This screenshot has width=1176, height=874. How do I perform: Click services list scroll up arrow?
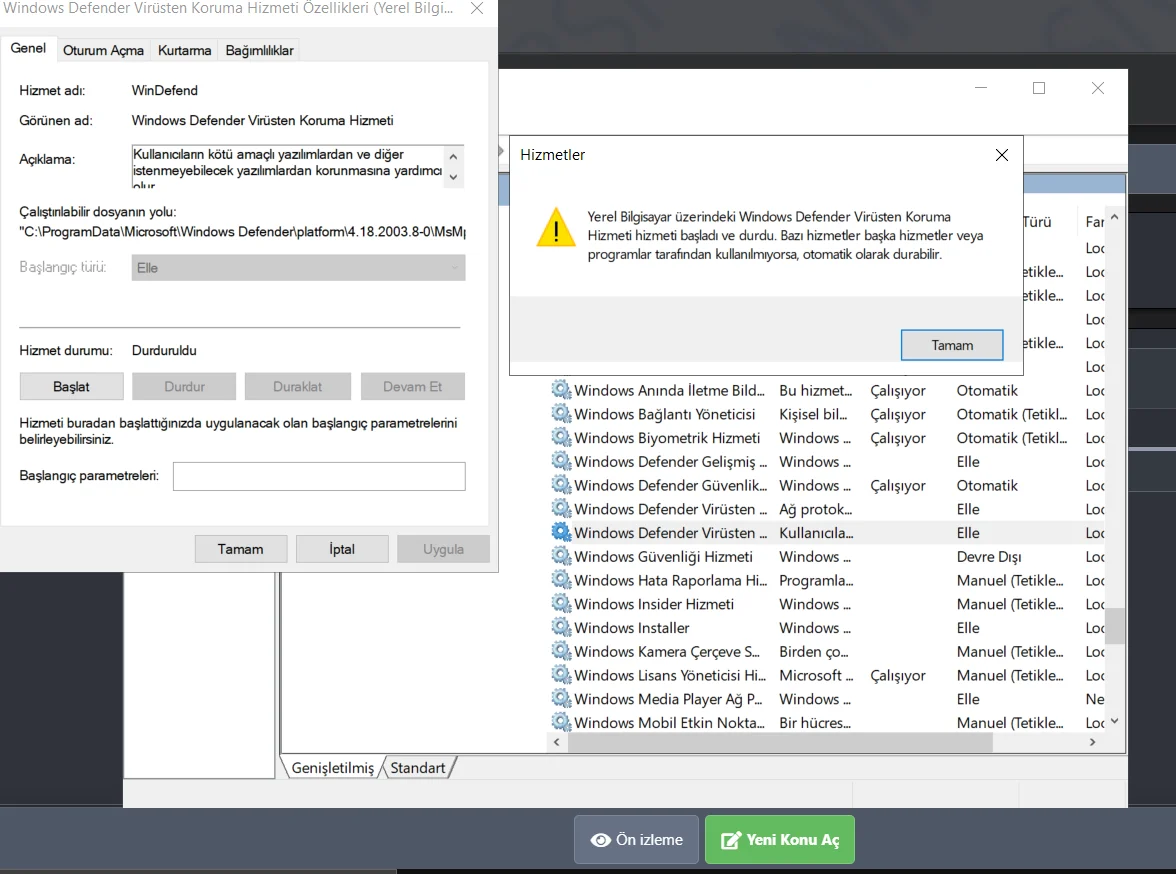click(x=1114, y=217)
